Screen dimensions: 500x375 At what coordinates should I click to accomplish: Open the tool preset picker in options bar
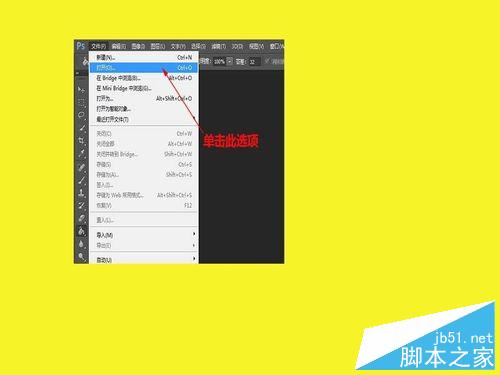(85, 61)
